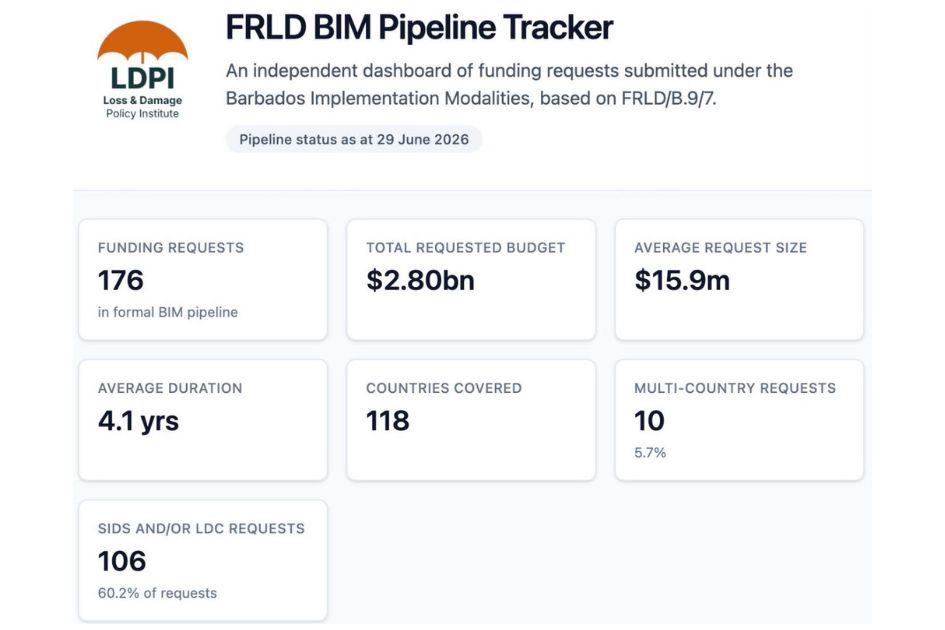945x630 pixels.
Task: Open the Countries Covered card
Action: [x=471, y=420]
